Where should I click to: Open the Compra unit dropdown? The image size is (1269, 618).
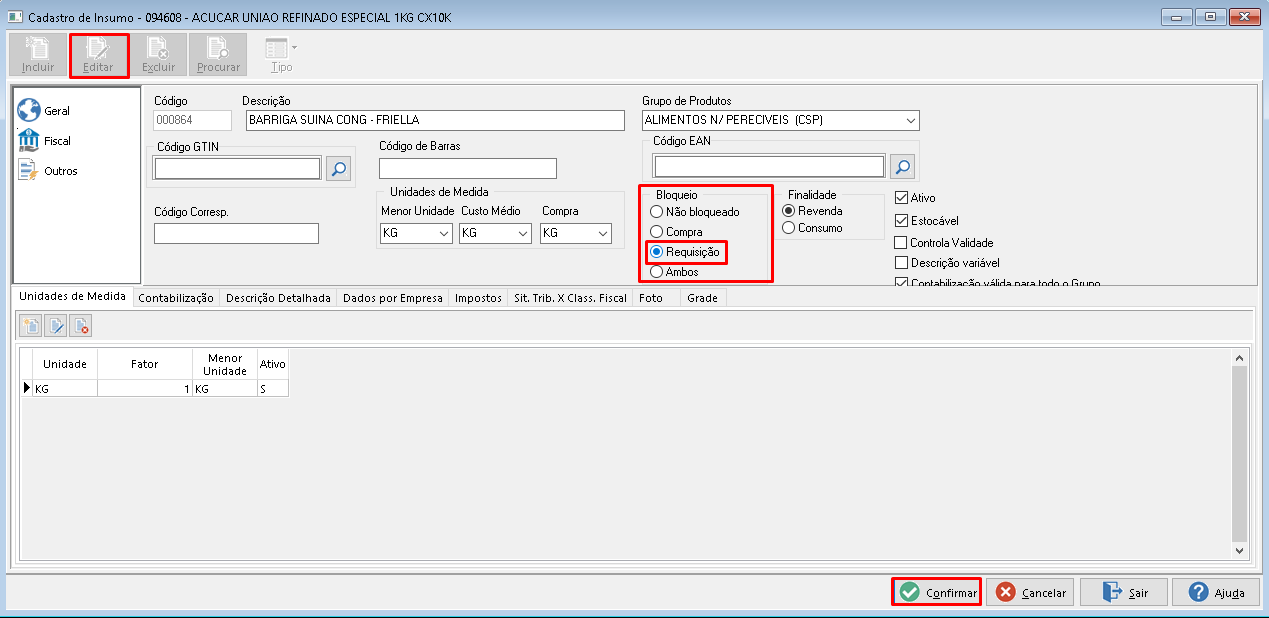[x=602, y=233]
